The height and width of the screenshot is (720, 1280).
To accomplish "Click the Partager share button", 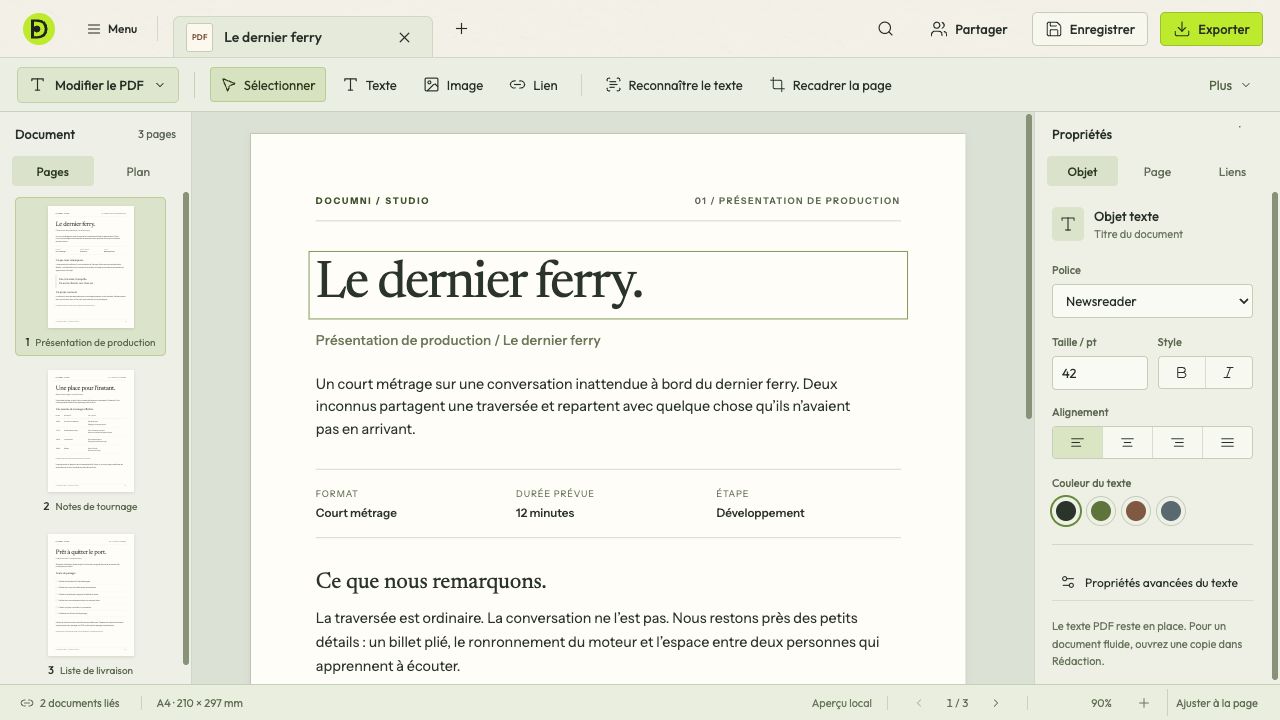I will (969, 29).
